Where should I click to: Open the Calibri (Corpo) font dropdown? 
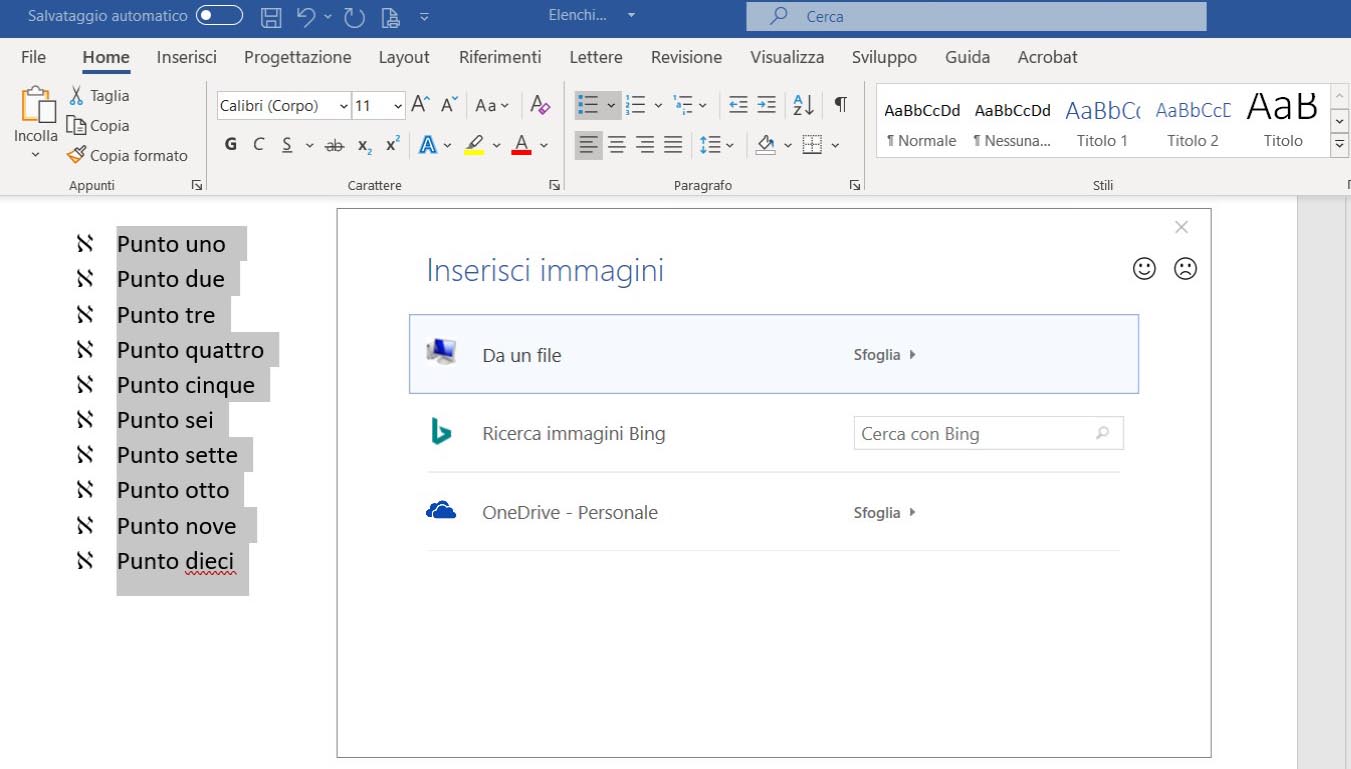click(x=344, y=106)
